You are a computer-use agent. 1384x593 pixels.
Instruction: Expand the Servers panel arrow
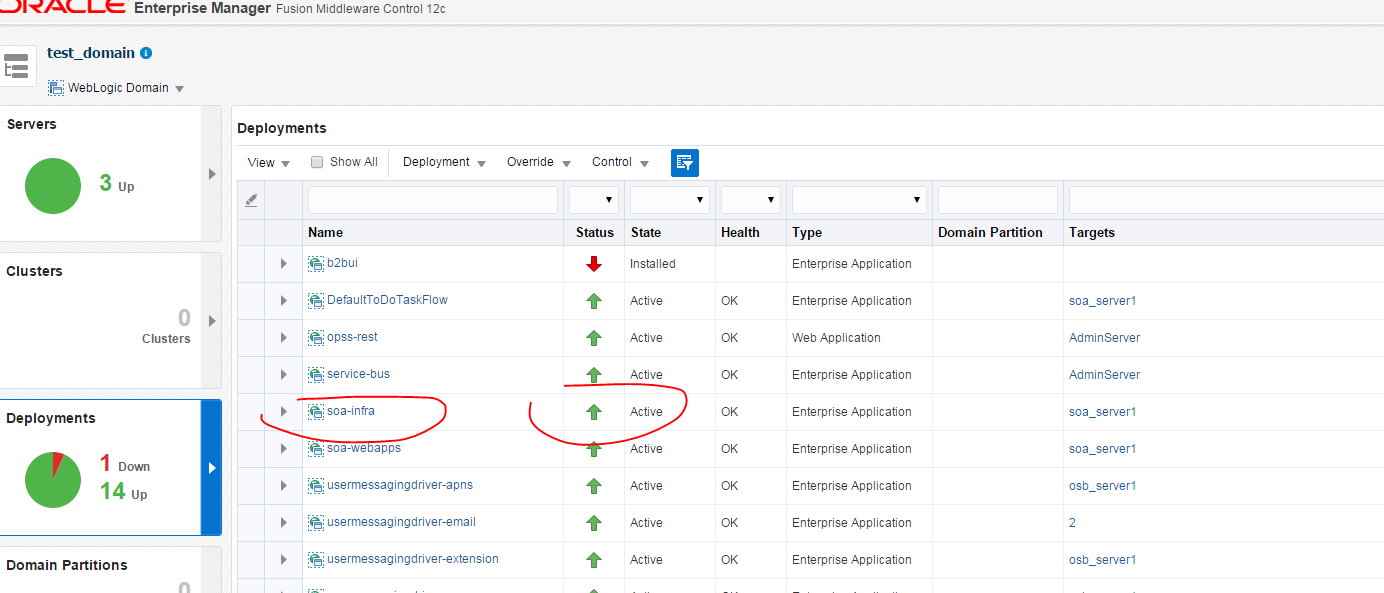211,174
